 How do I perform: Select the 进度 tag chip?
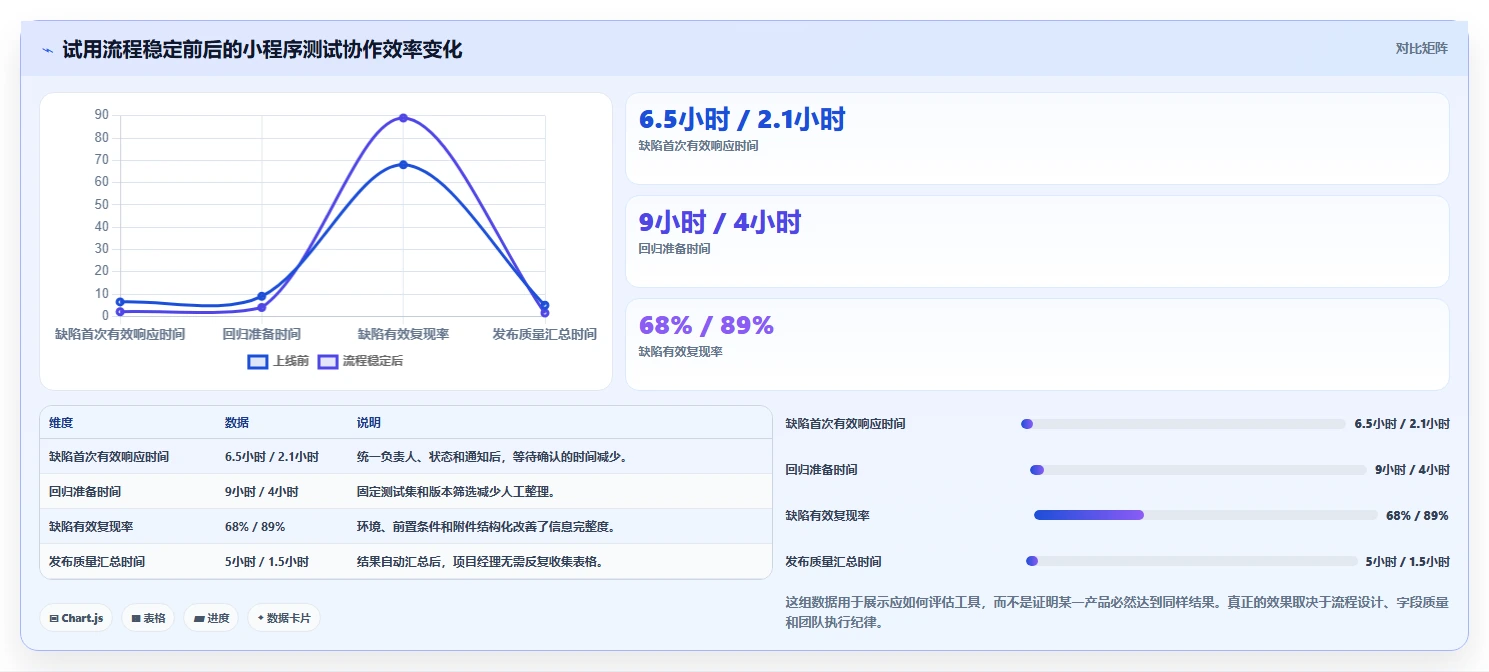[212, 618]
